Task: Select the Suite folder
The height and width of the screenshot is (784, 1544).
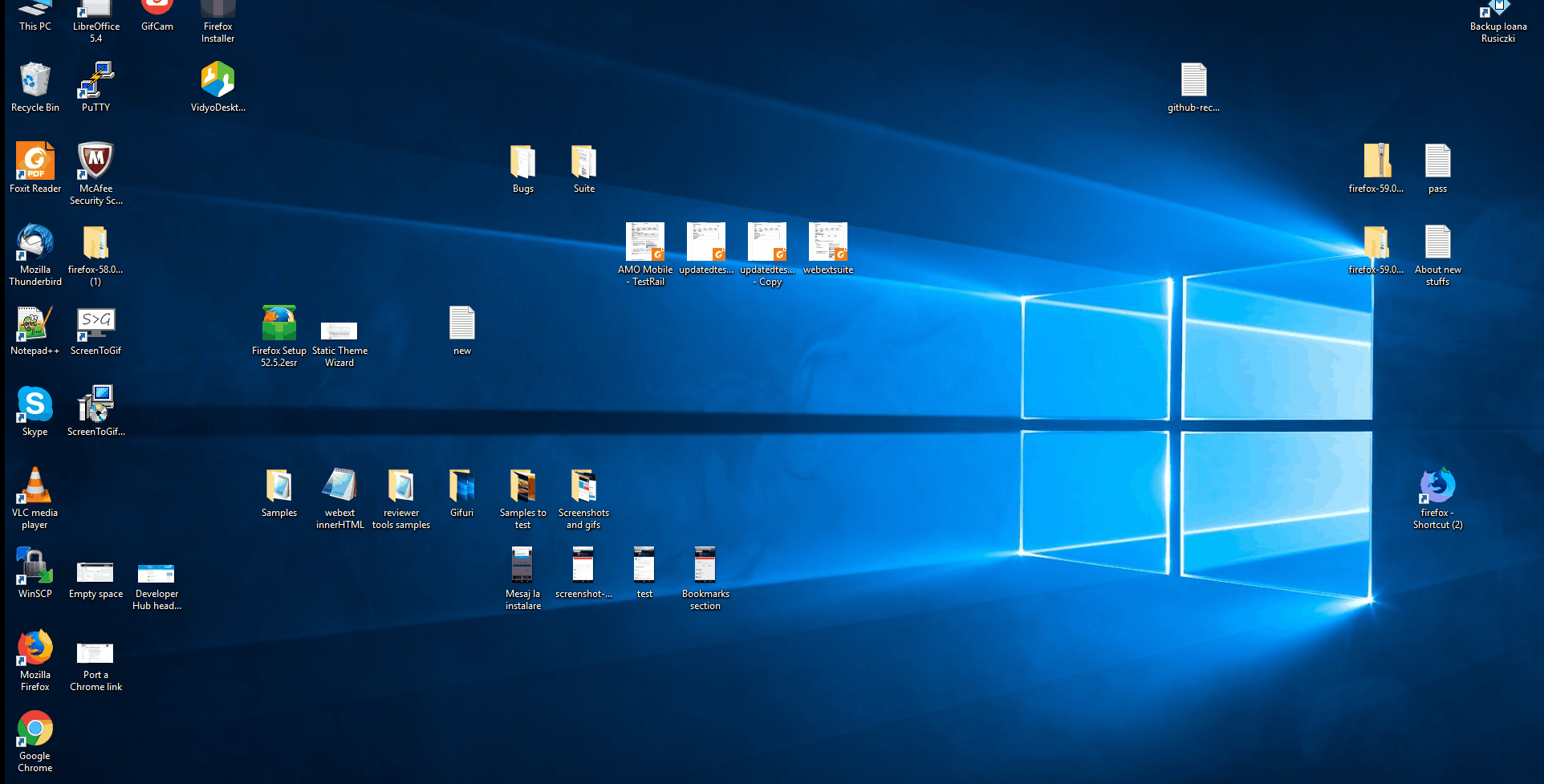Action: click(584, 169)
